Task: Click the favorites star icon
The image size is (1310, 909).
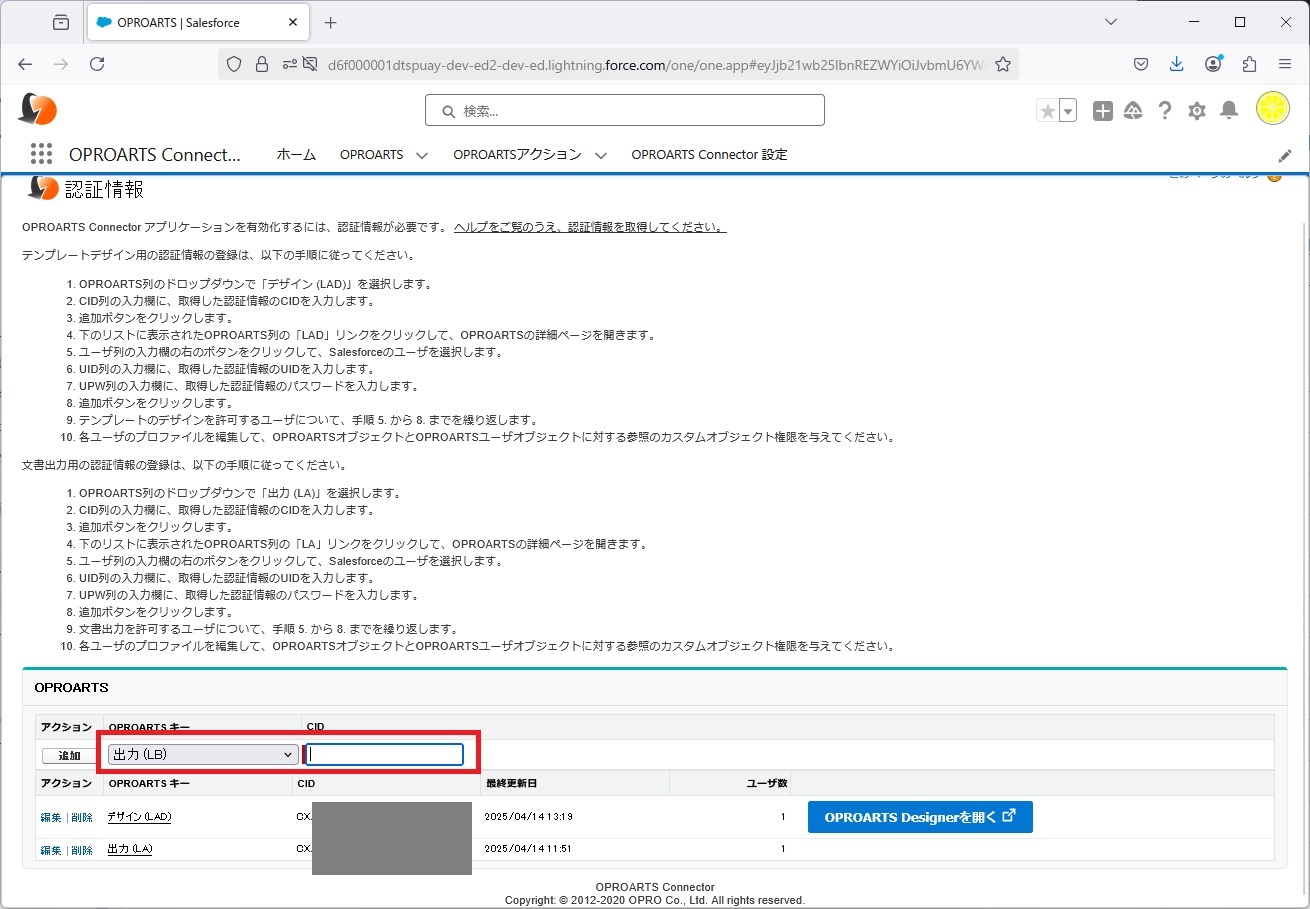Action: [1047, 111]
